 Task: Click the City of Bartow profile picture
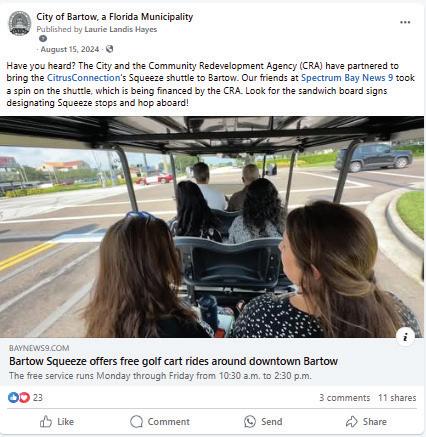[x=20, y=23]
